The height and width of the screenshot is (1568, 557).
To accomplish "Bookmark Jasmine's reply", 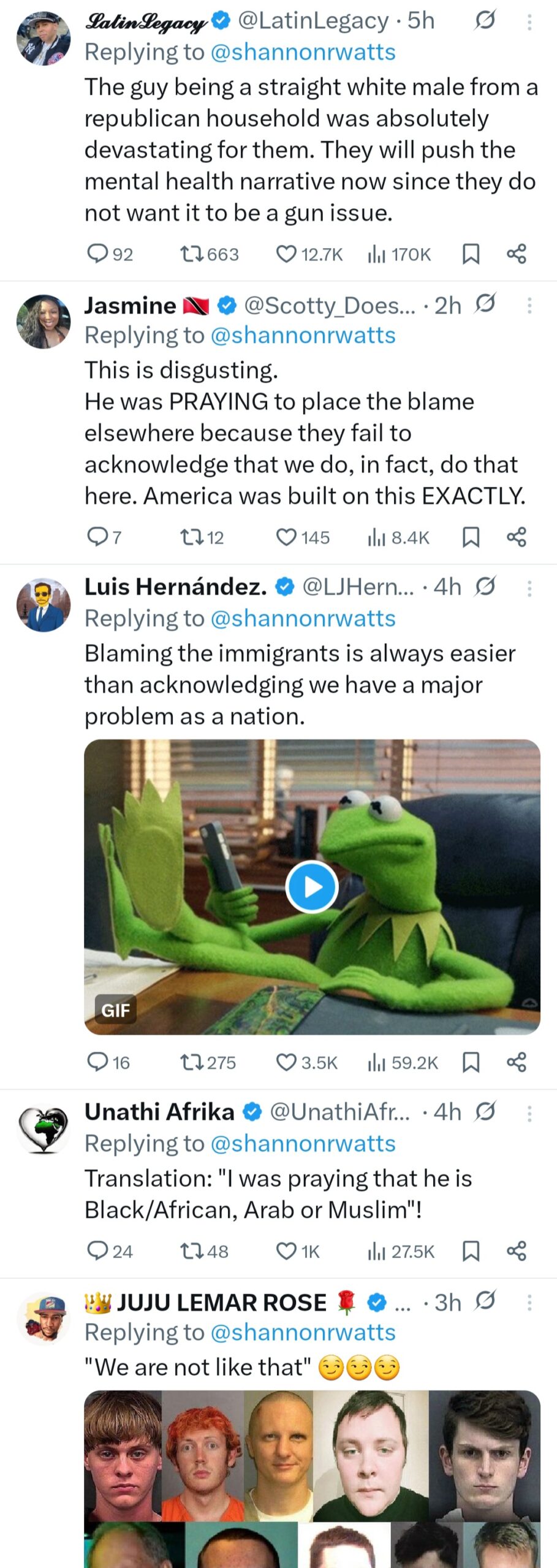I will 470,537.
